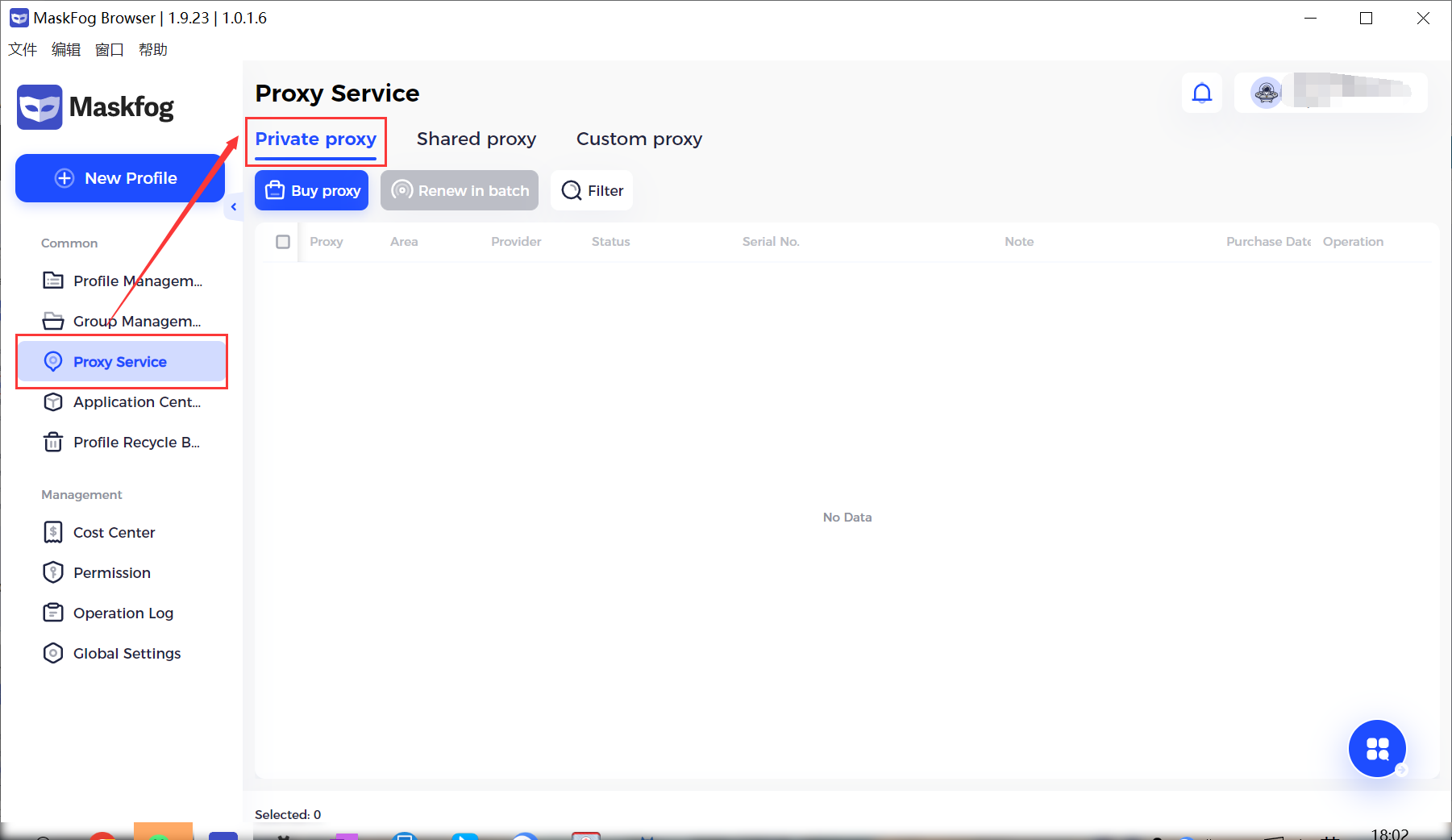Click the Proxy column header
This screenshot has width=1452, height=840.
(327, 242)
